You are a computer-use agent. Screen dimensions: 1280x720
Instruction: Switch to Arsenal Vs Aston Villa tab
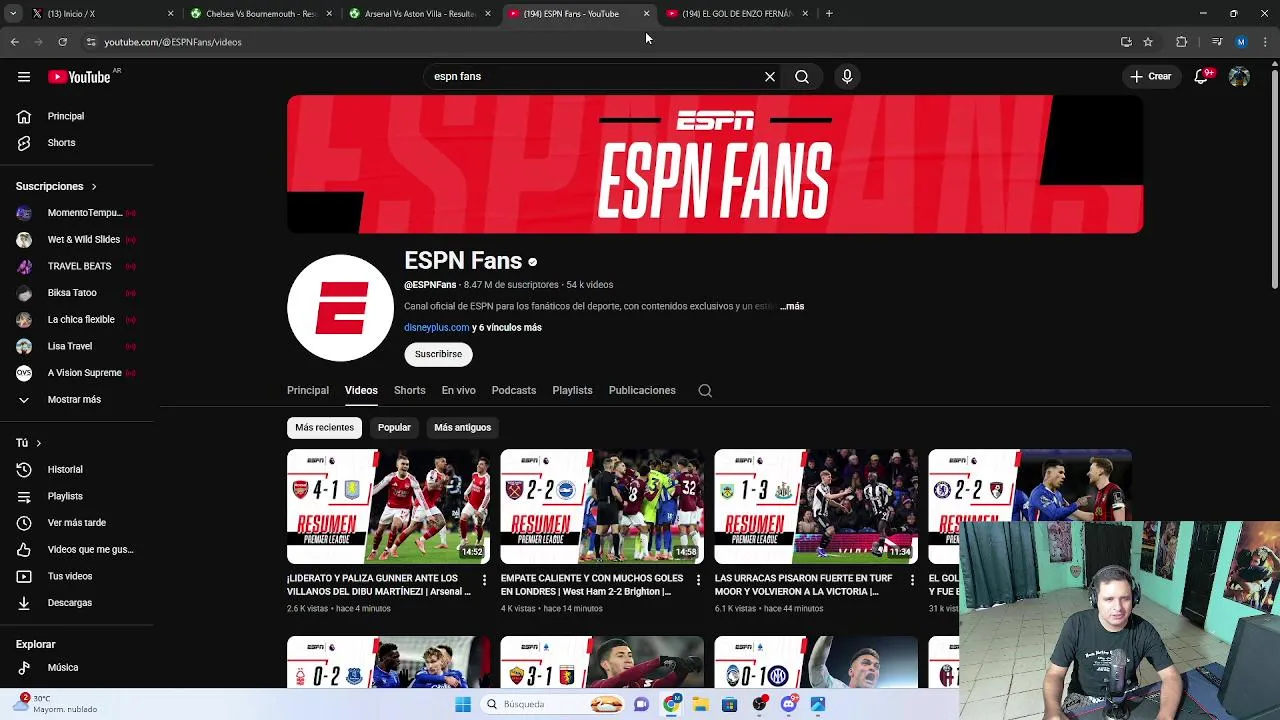419,14
